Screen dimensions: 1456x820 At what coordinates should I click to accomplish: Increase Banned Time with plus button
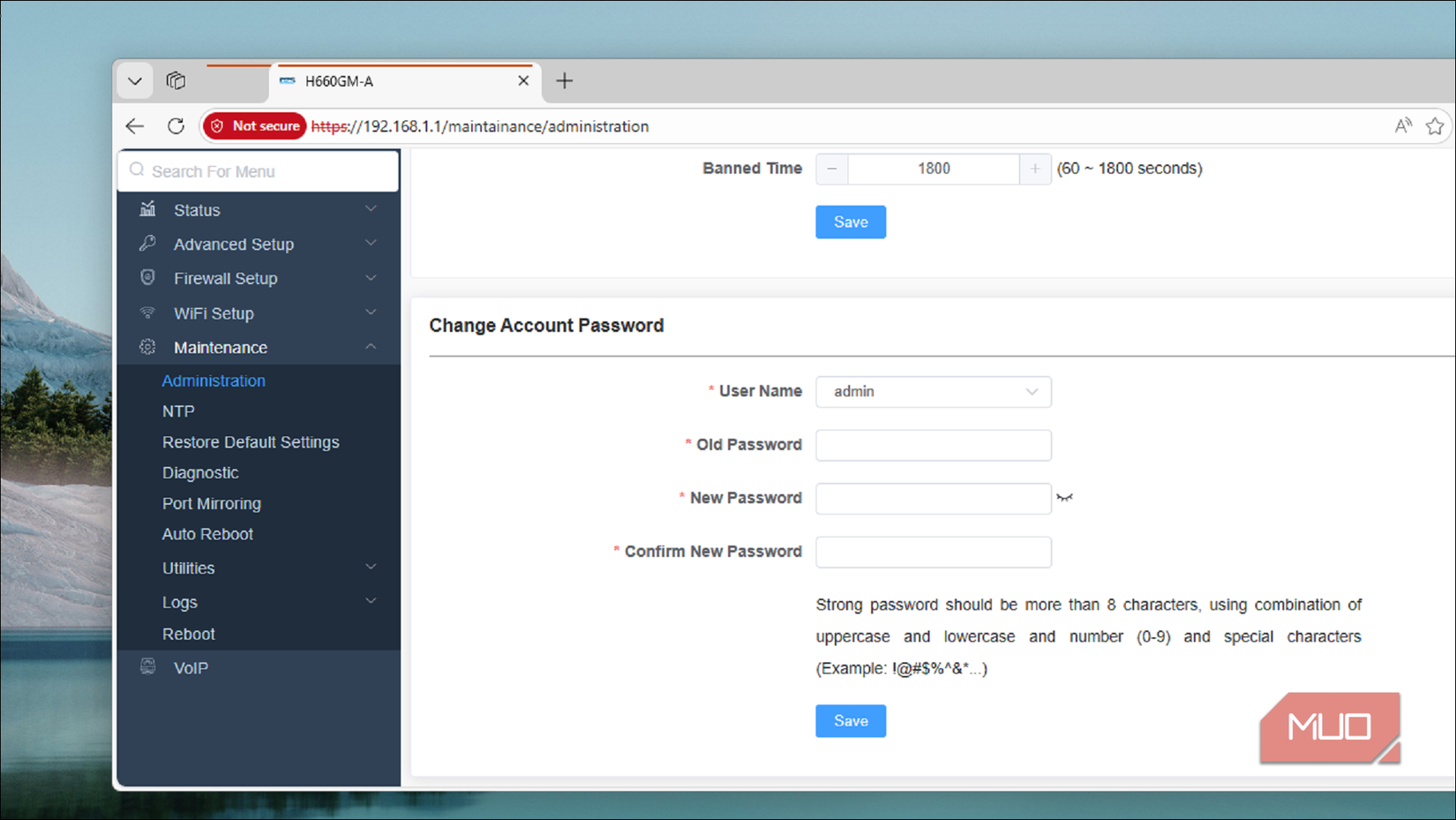pos(1035,169)
